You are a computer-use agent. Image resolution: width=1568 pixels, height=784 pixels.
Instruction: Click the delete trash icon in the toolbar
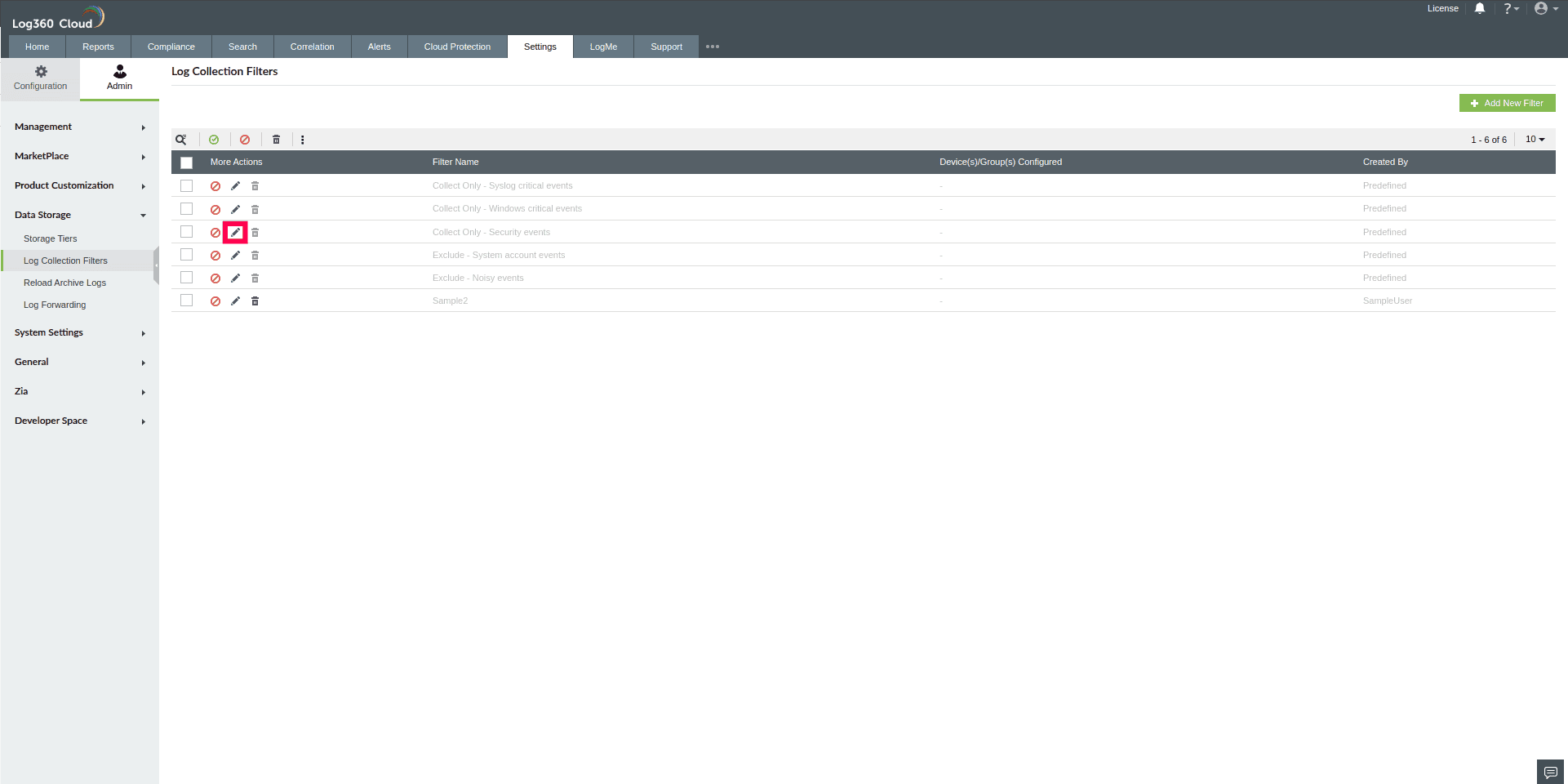pyautogui.click(x=276, y=140)
